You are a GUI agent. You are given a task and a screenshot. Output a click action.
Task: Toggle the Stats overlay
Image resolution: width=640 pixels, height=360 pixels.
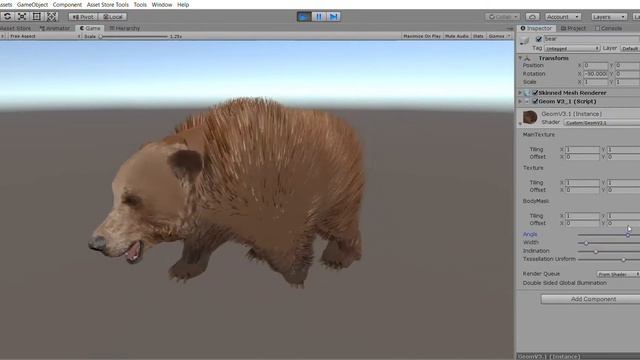(x=478, y=36)
